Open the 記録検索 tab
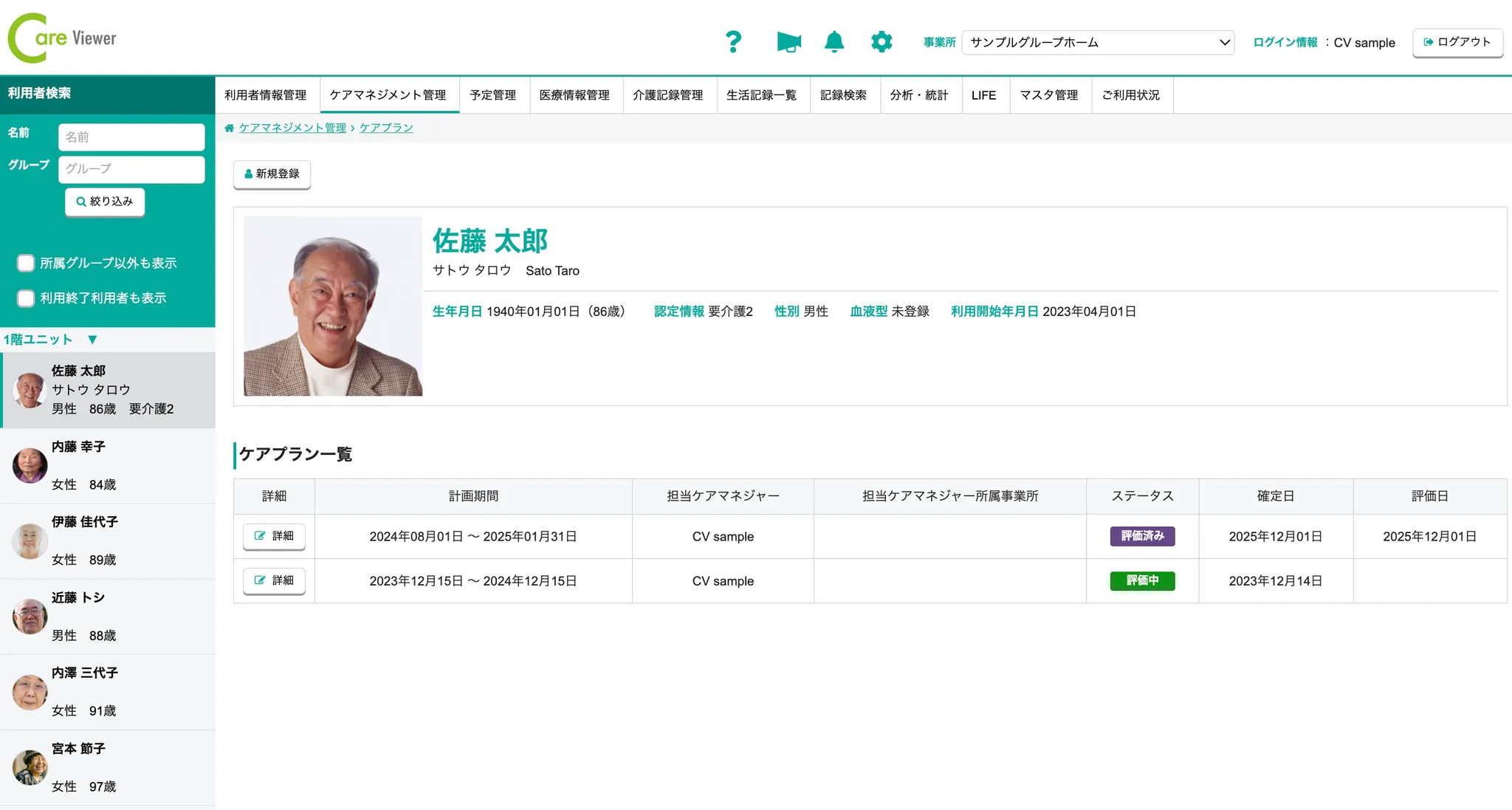1512x810 pixels. point(844,95)
